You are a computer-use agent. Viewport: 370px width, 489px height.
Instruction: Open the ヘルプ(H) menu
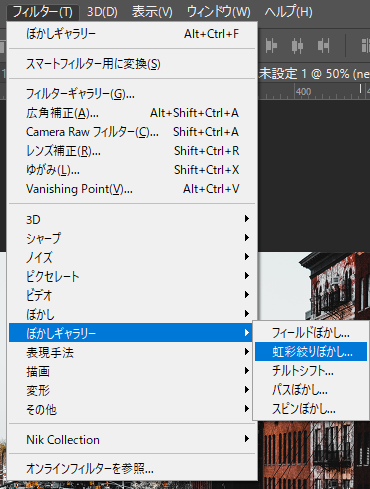point(288,12)
